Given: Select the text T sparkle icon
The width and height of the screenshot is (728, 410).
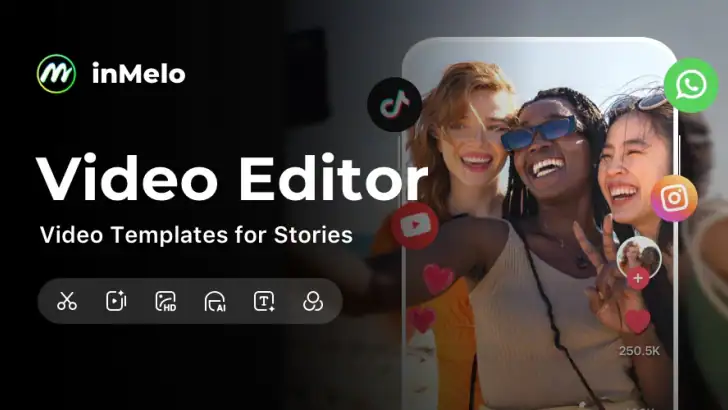Looking at the screenshot, I should [x=264, y=301].
